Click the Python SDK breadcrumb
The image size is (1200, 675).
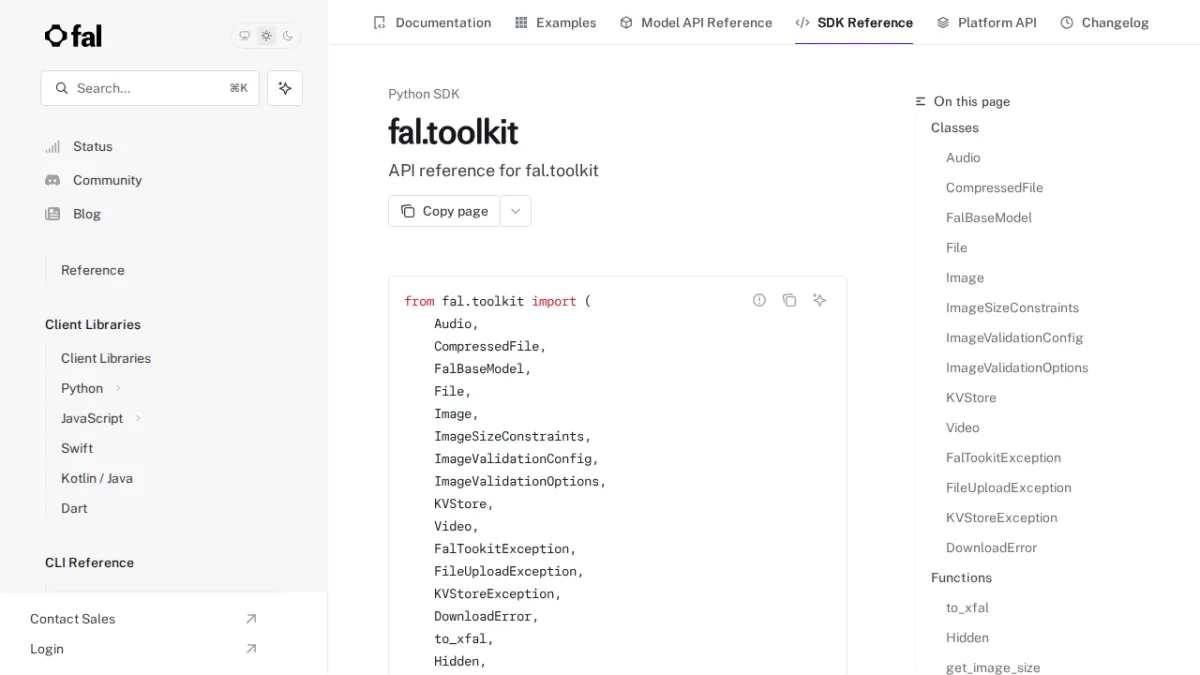pyautogui.click(x=424, y=94)
